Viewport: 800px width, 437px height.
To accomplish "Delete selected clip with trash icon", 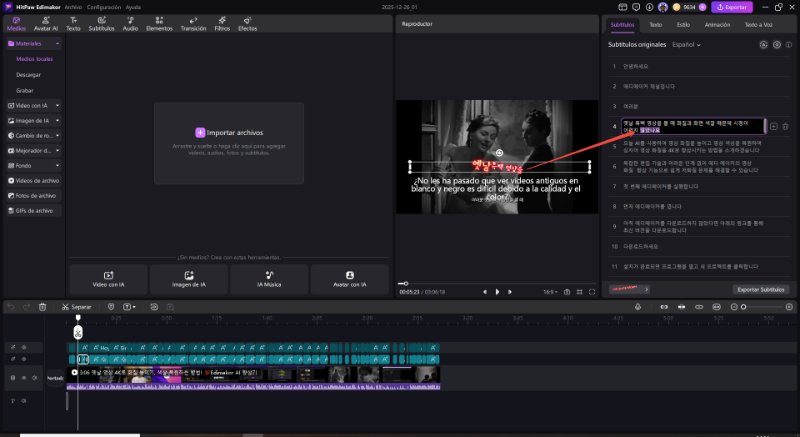I will pyautogui.click(x=42, y=307).
